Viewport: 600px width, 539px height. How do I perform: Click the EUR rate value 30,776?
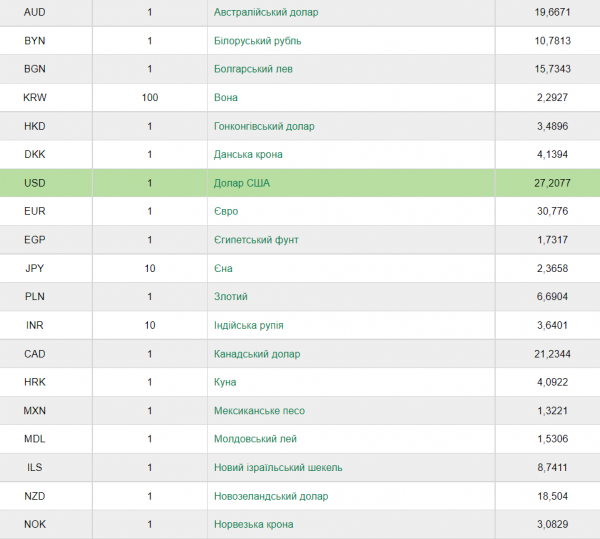click(x=553, y=211)
